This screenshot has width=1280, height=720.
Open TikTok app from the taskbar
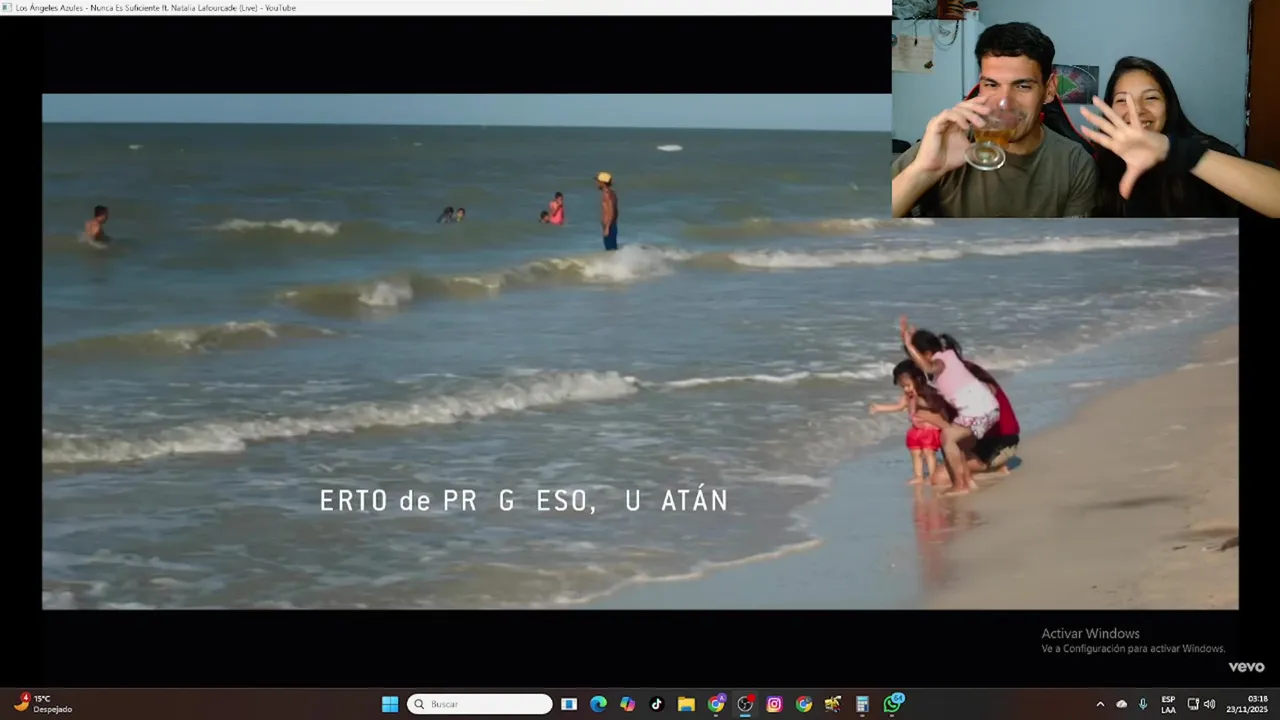(657, 704)
